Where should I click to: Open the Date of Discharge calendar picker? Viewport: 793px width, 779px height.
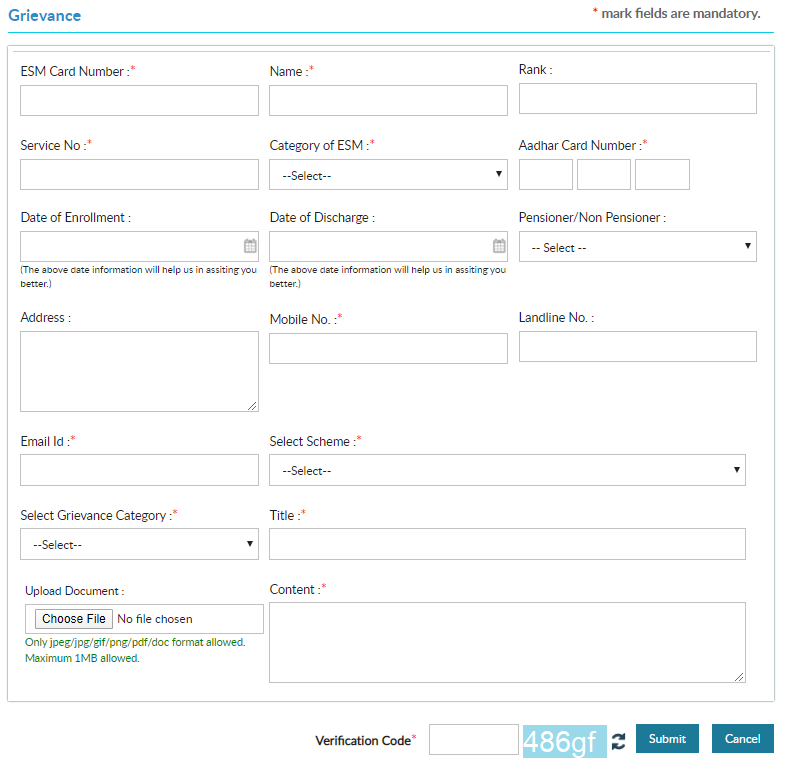click(x=499, y=246)
